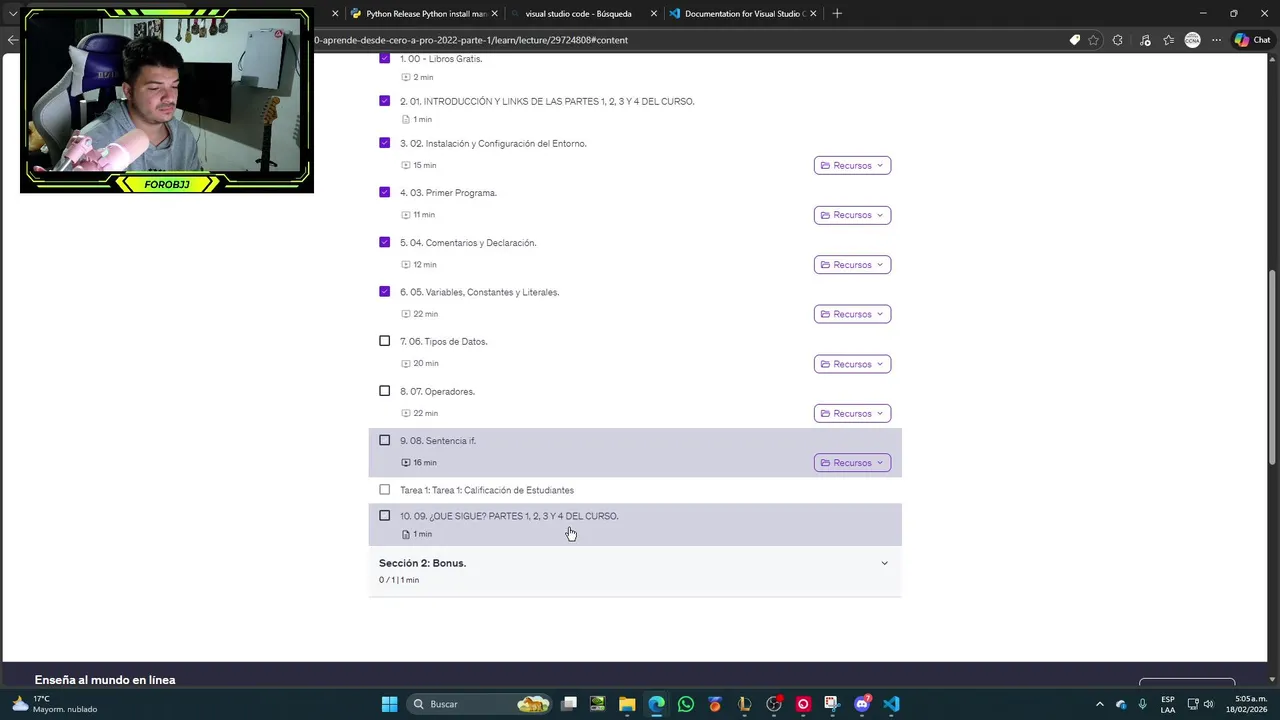Viewport: 1280px width, 720px height.
Task: Open the media control music icon
Action: coord(1144,40)
